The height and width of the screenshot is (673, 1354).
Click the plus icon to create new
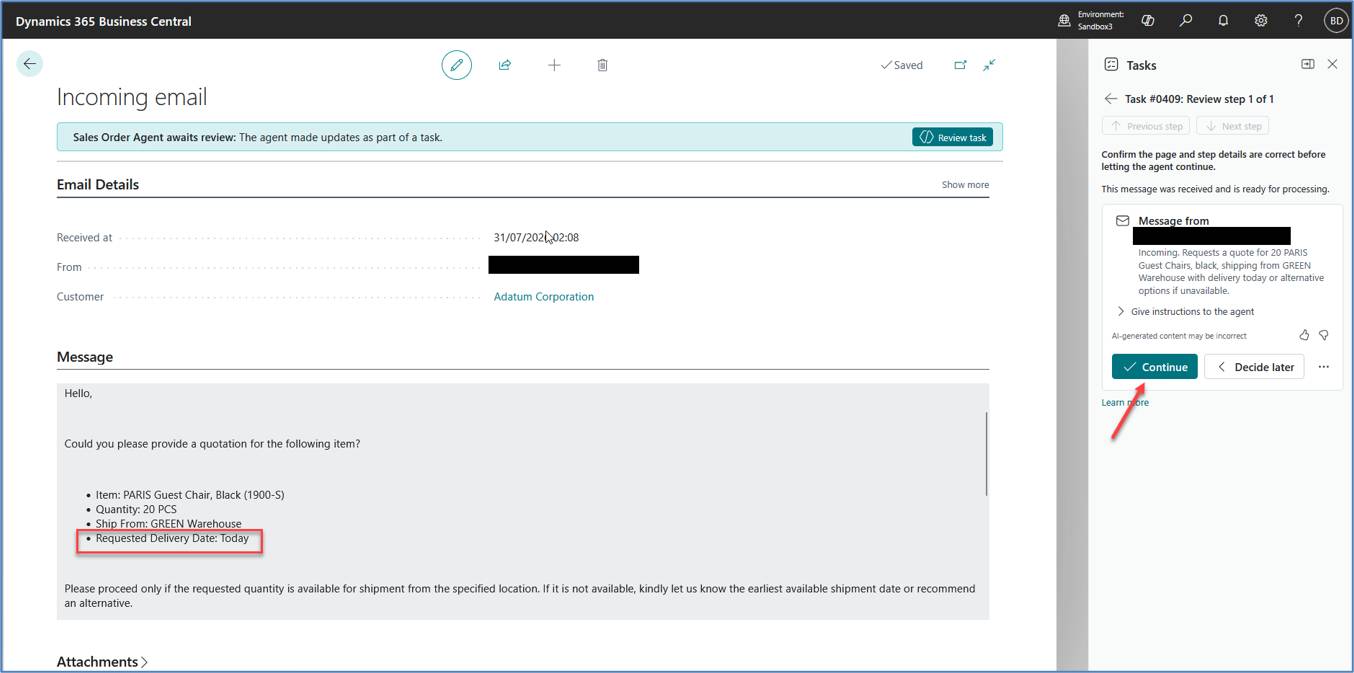point(554,65)
